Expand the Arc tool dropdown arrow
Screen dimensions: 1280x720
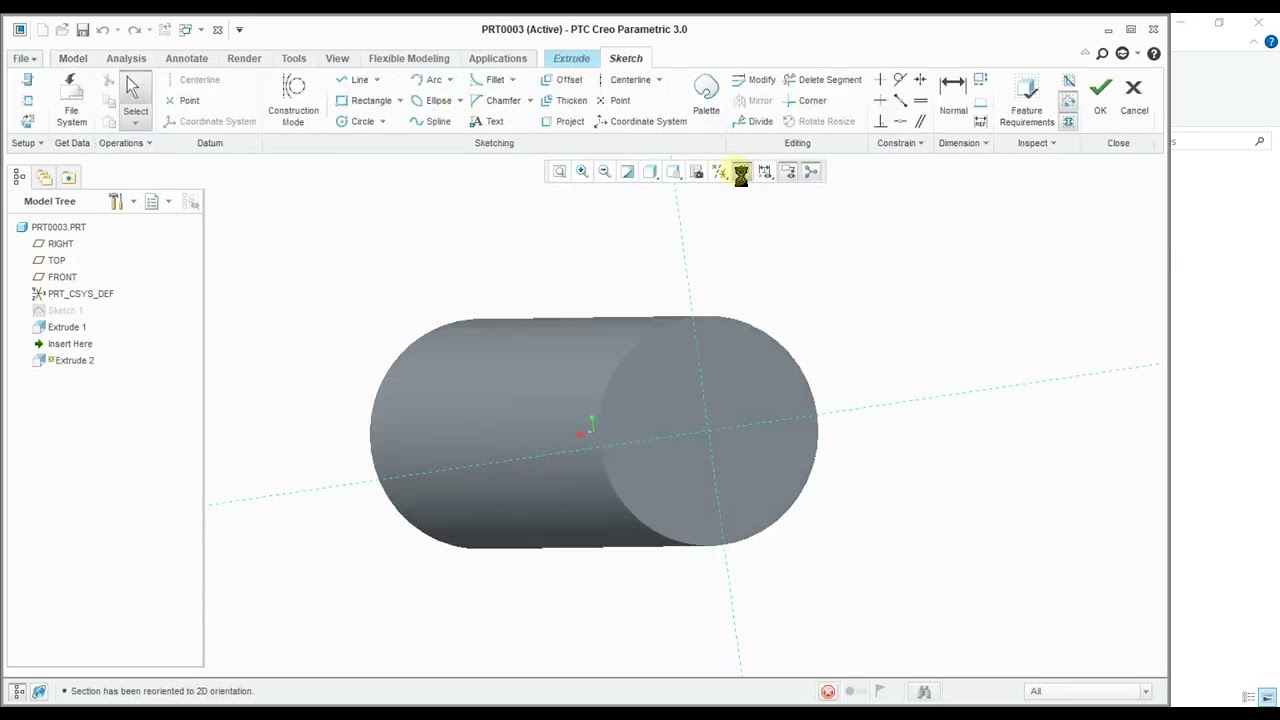tap(450, 80)
